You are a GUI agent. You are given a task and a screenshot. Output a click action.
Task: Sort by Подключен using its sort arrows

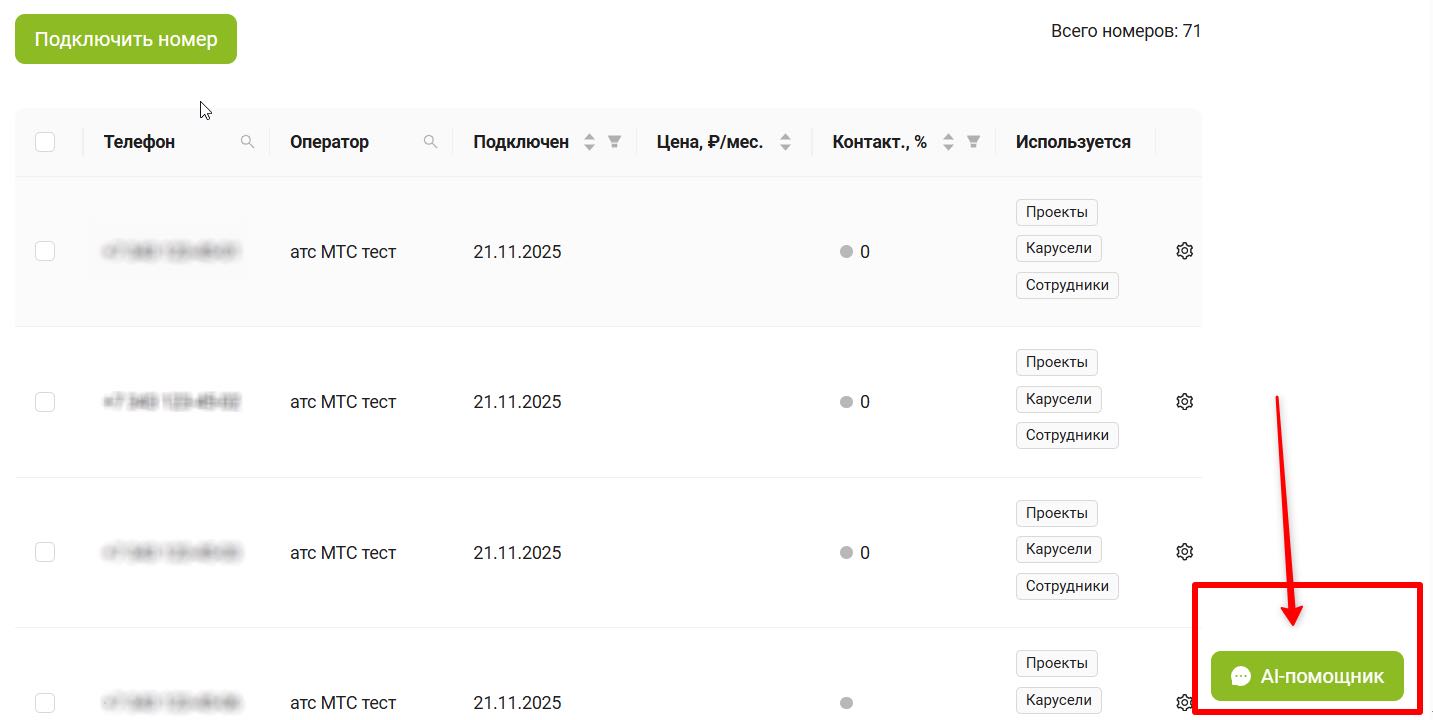[589, 142]
